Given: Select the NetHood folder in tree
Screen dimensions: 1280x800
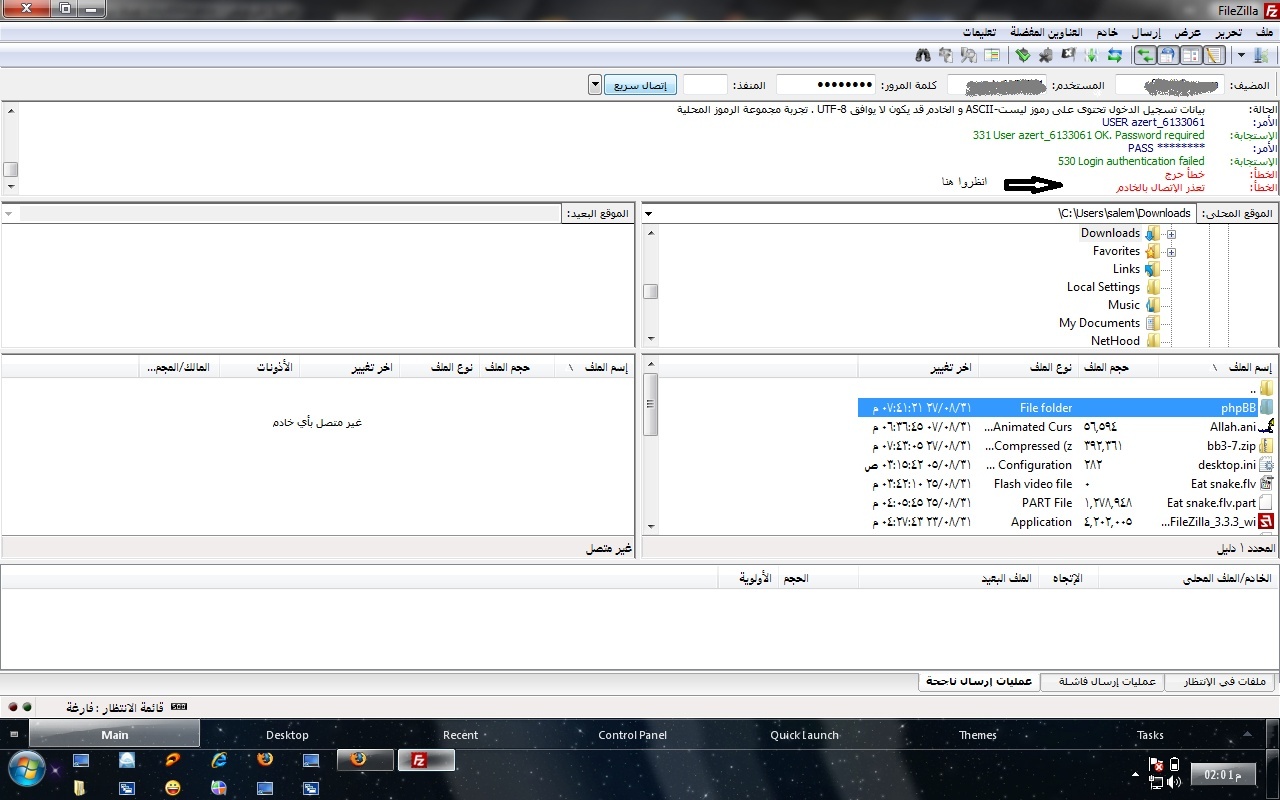Looking at the screenshot, I should [1115, 341].
